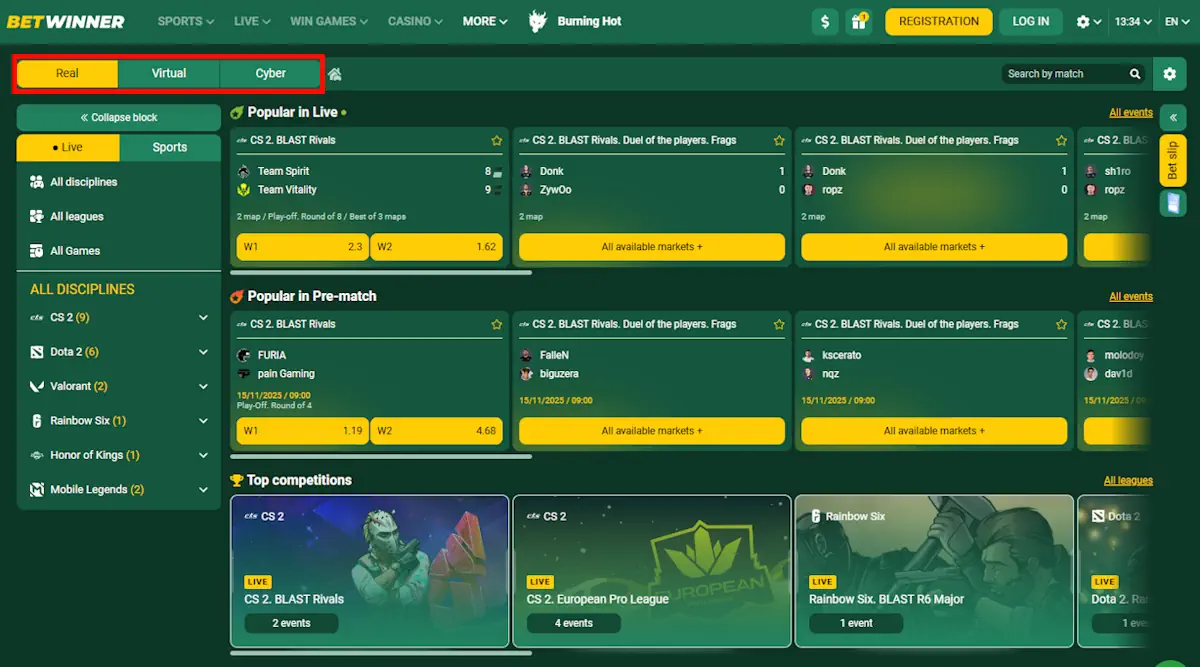Expand the CS 2 disciplines list

pyautogui.click(x=201, y=317)
